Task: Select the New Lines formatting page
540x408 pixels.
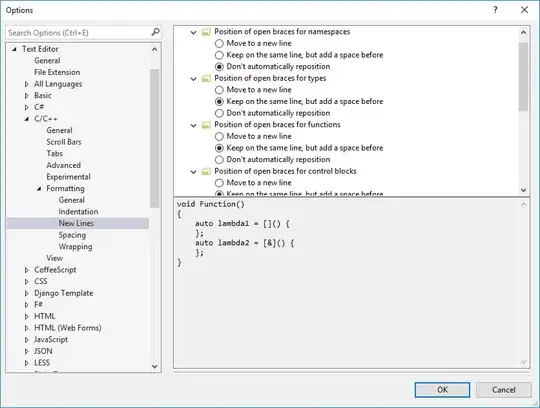Action: click(76, 223)
